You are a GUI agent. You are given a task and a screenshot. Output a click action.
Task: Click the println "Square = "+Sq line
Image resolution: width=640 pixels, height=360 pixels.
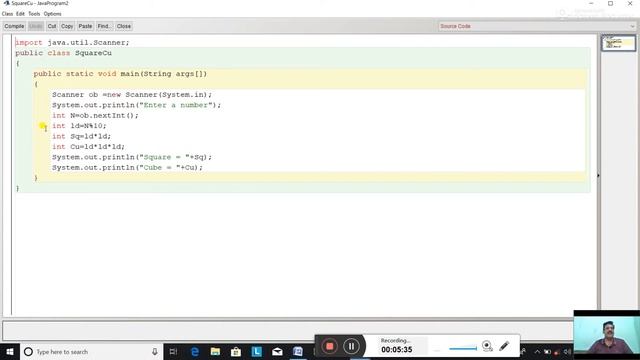[132, 157]
